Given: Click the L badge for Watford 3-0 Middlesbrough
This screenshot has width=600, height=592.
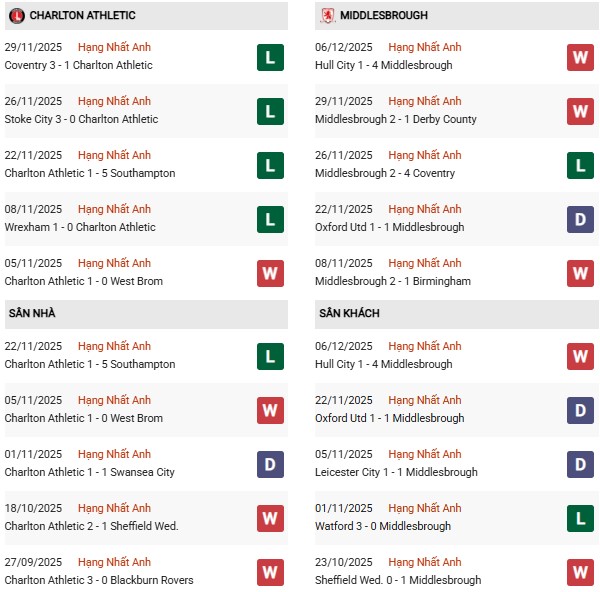Looking at the screenshot, I should pos(580,518).
